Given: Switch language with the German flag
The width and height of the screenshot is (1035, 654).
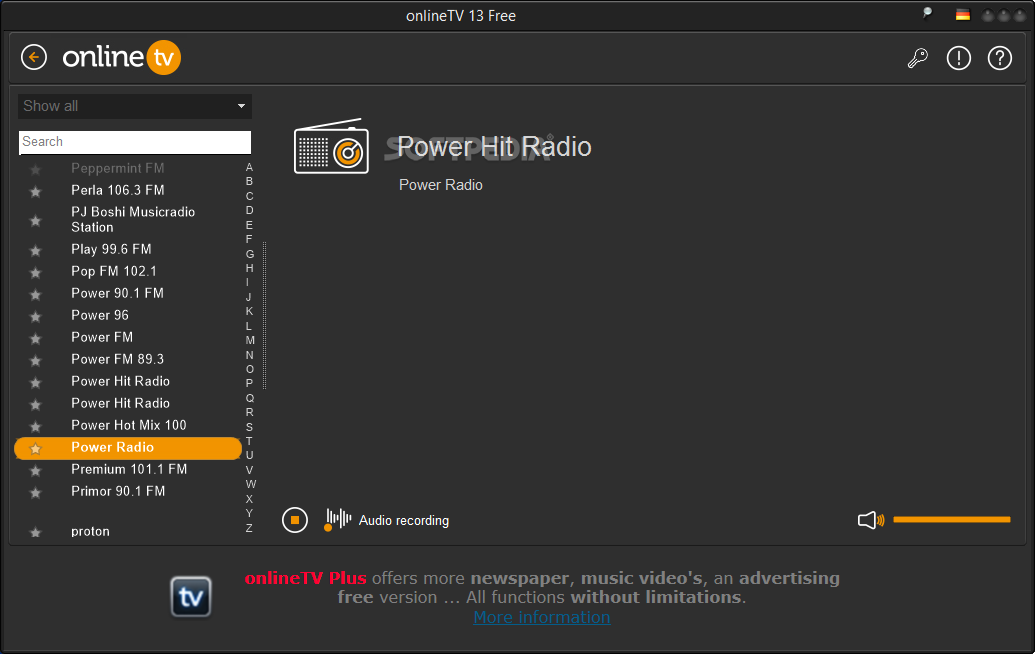Looking at the screenshot, I should point(963,15).
